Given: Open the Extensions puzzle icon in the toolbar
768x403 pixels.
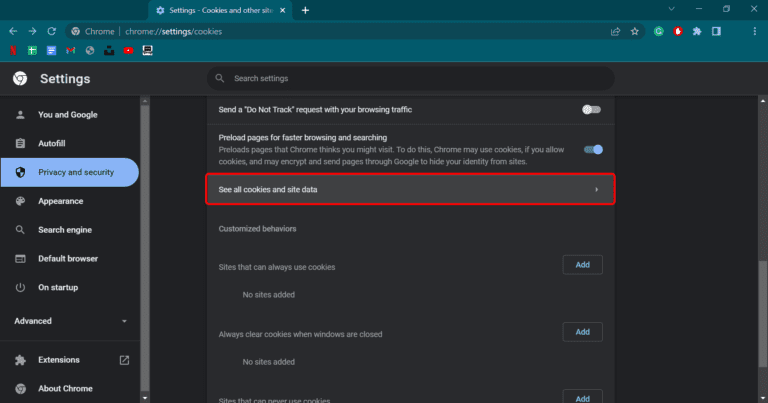Looking at the screenshot, I should (697, 31).
